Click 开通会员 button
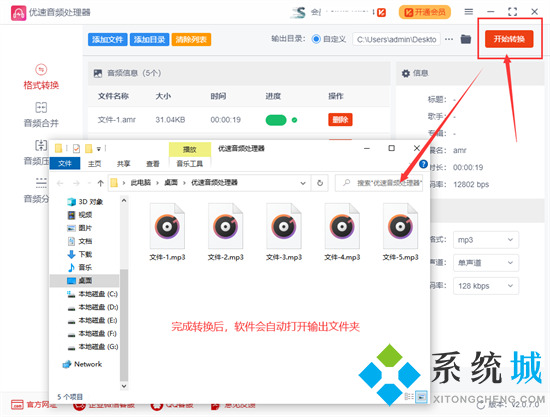 click(x=425, y=12)
